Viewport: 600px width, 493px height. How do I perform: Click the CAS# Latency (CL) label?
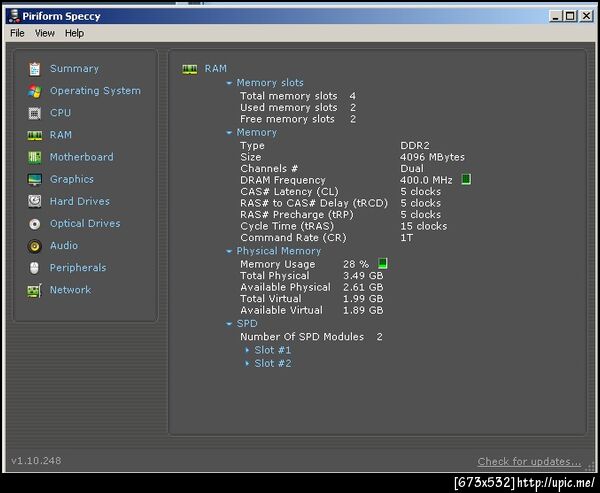tap(289, 192)
